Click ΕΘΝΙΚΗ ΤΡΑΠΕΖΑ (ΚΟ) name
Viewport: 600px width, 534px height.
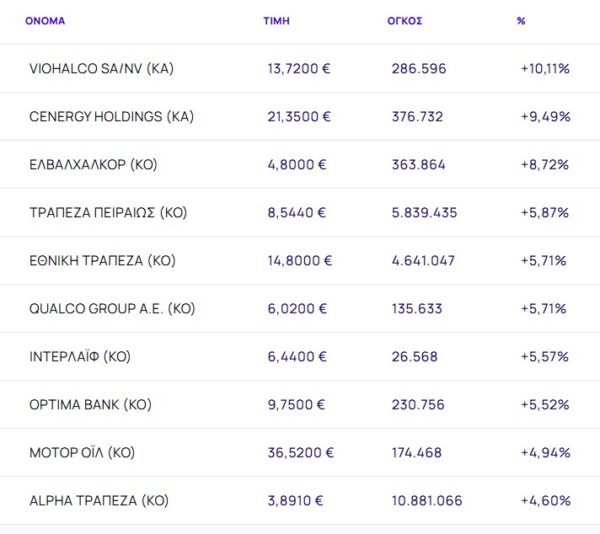coord(102,261)
